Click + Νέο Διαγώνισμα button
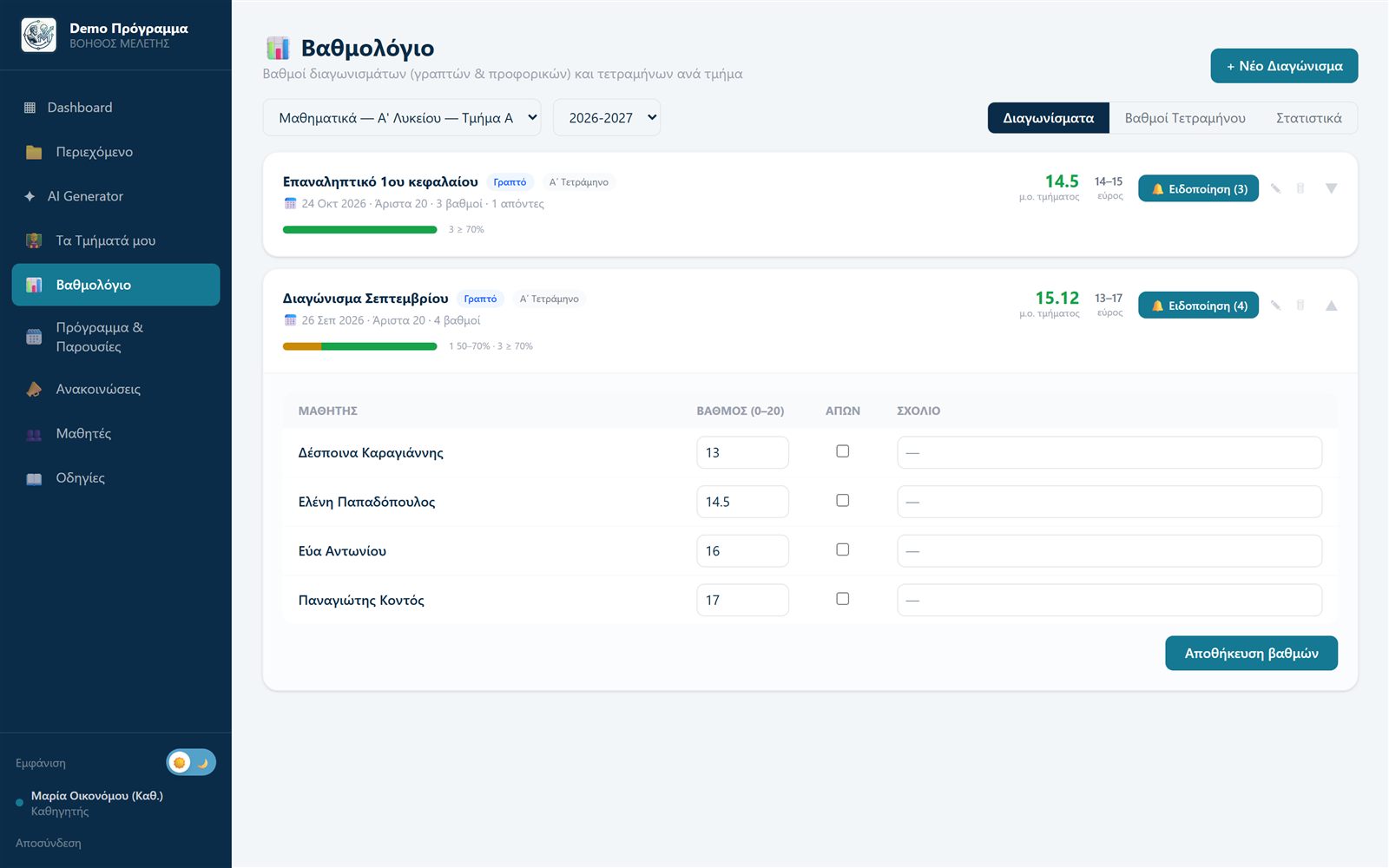This screenshot has height=868, width=1389. (x=1284, y=66)
